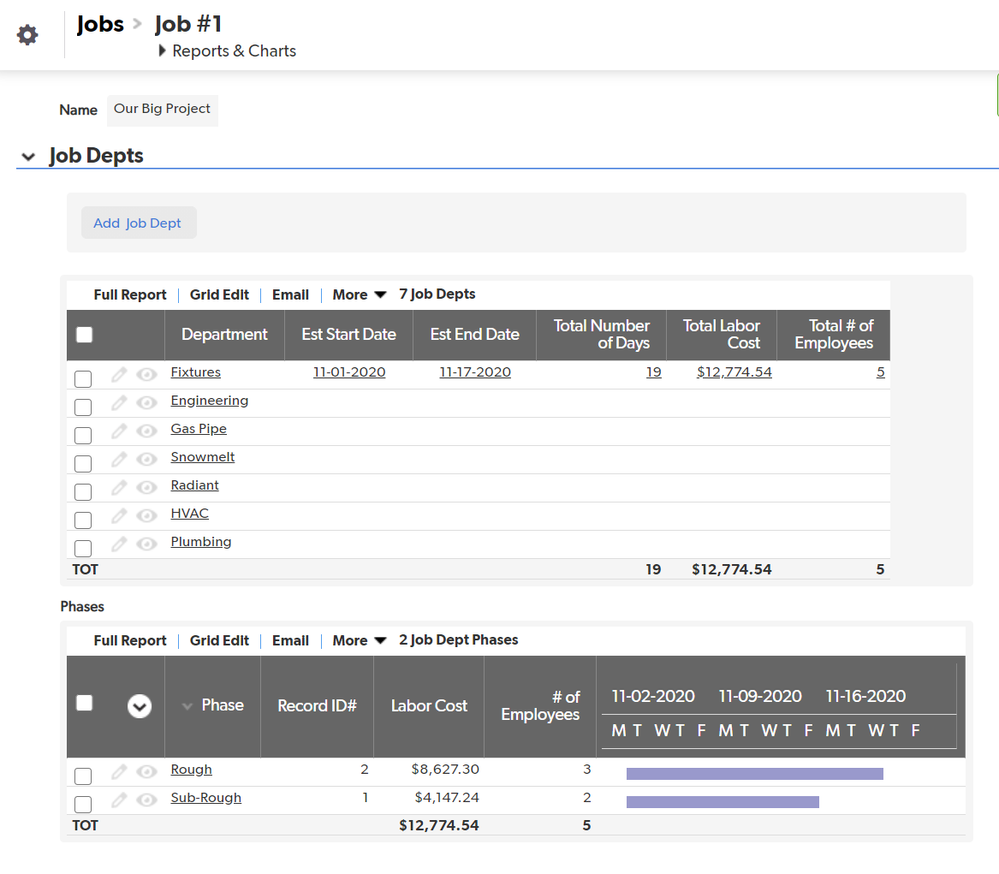The height and width of the screenshot is (874, 999).
Task: Open the Gas Pipe department link
Action: pyautogui.click(x=198, y=429)
